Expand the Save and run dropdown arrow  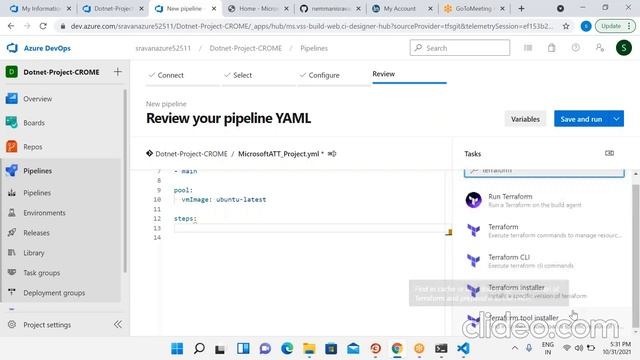(x=616, y=119)
